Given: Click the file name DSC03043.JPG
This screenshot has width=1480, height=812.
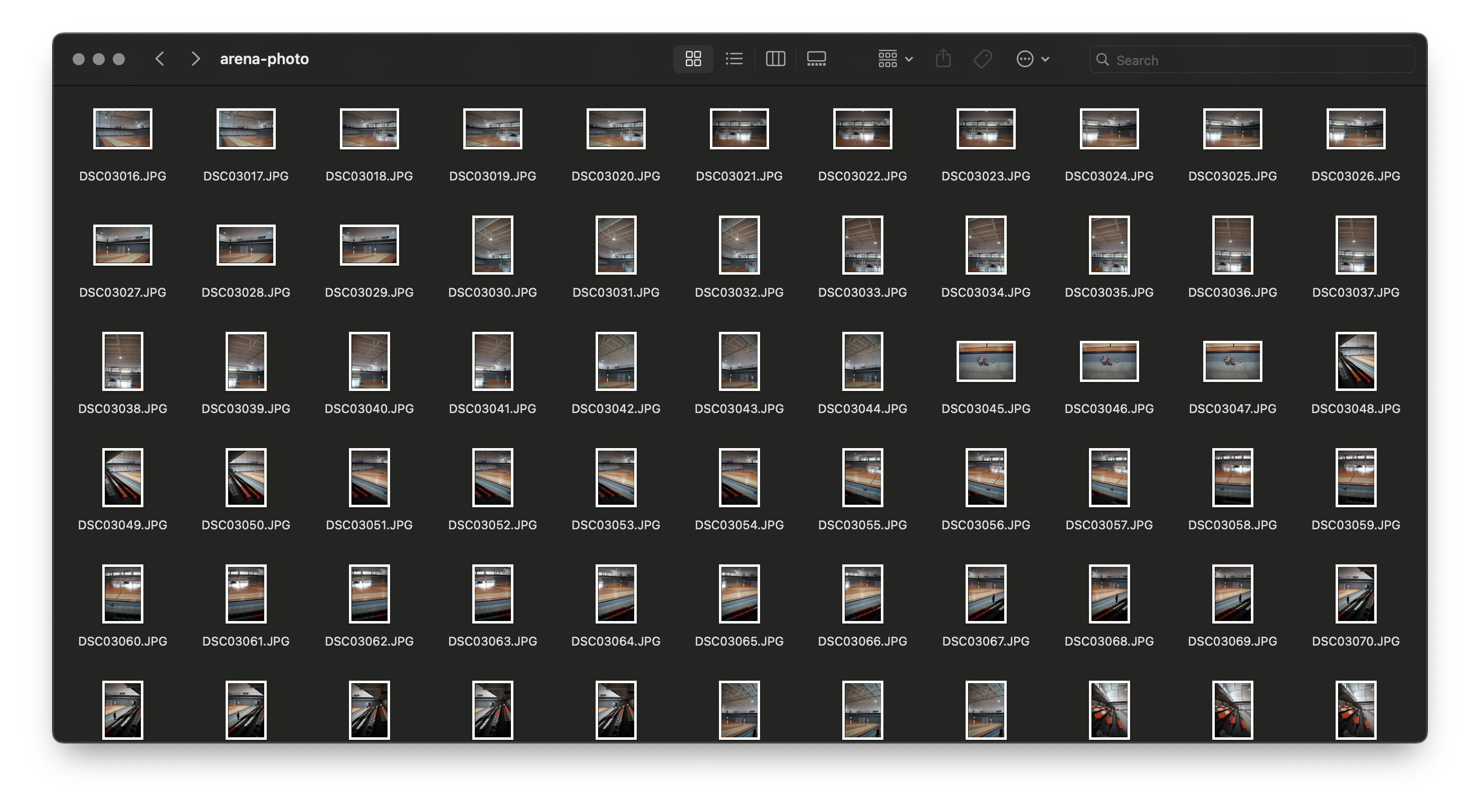Looking at the screenshot, I should click(x=739, y=409).
